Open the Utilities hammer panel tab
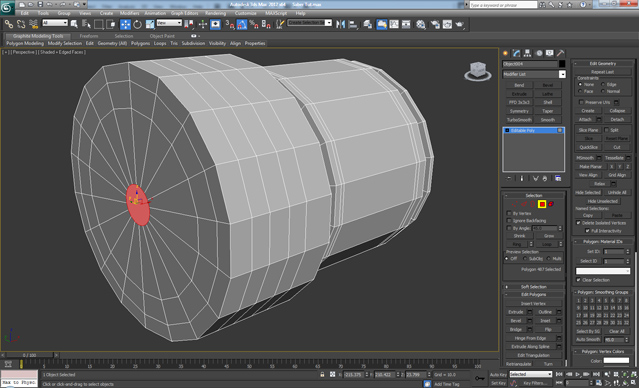639x388 pixels. point(561,53)
